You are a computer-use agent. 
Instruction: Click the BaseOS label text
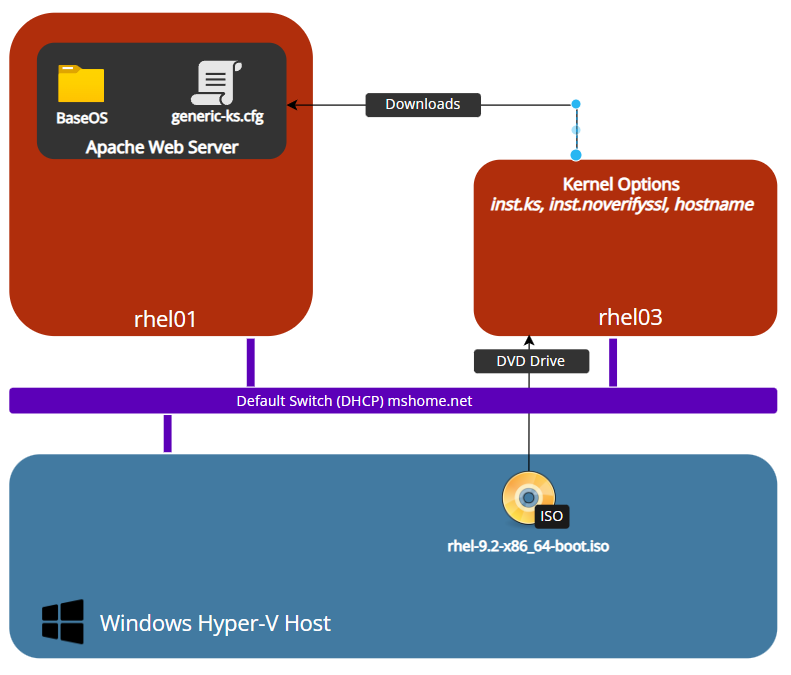point(82,118)
